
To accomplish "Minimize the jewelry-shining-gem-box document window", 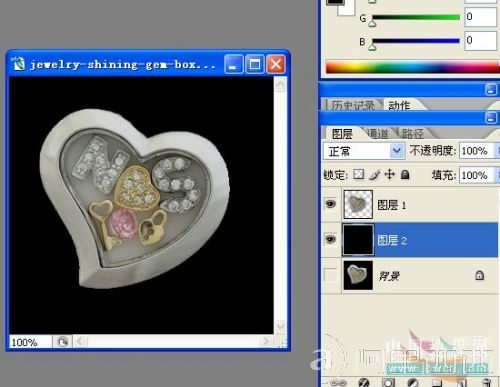I will coord(233,64).
